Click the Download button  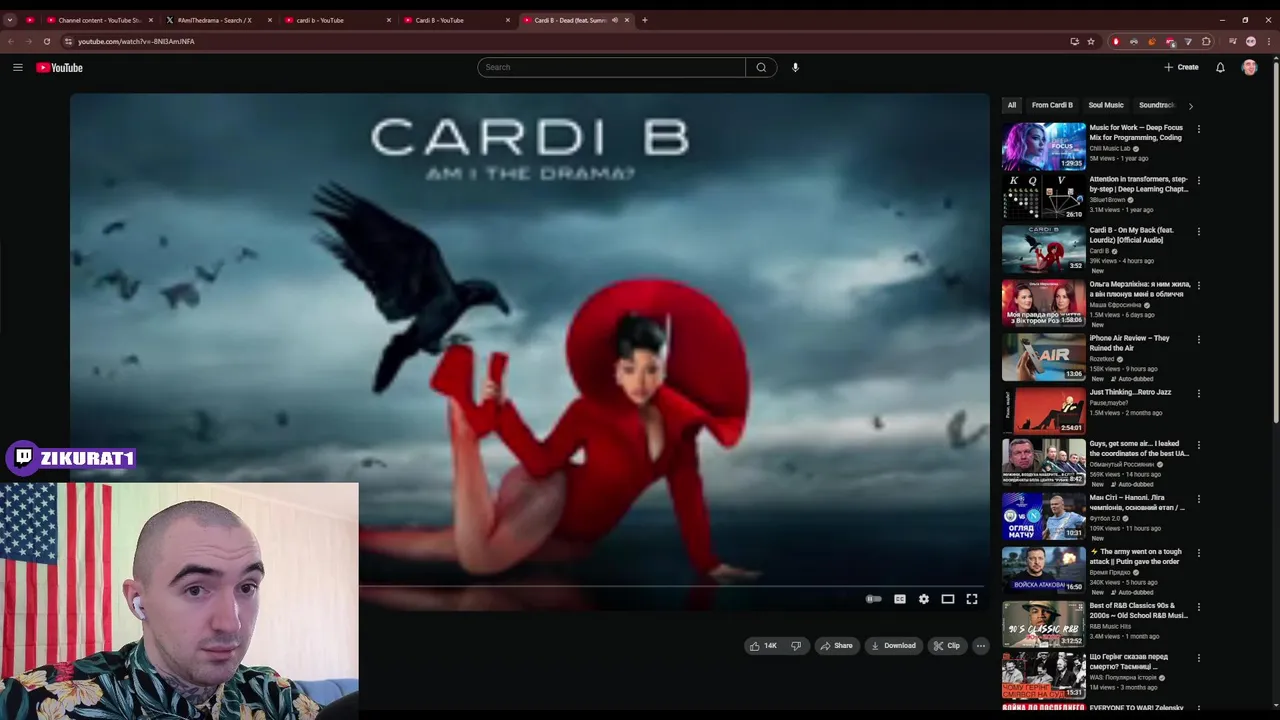coord(894,646)
